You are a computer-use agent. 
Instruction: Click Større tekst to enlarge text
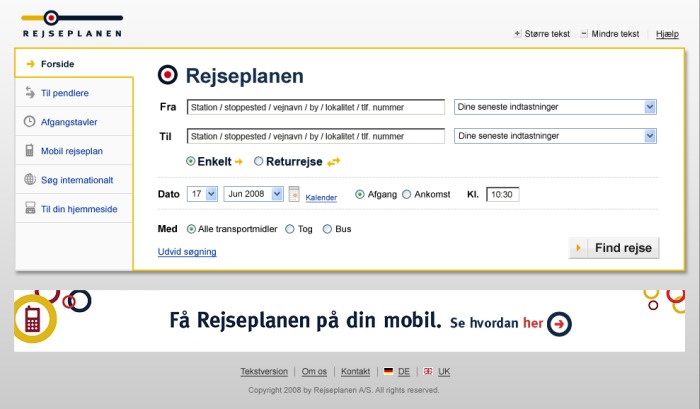point(547,34)
